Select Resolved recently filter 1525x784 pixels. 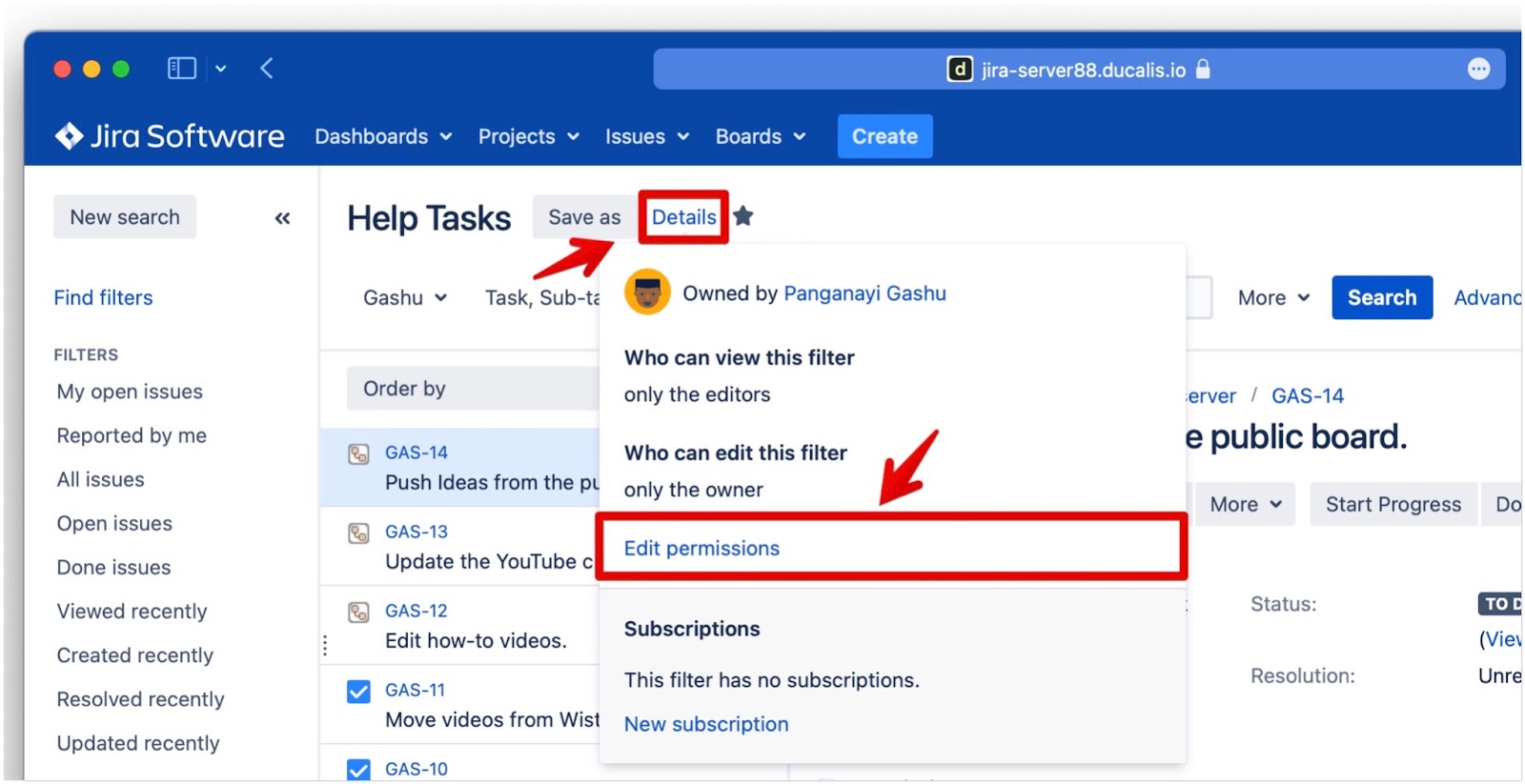point(140,698)
